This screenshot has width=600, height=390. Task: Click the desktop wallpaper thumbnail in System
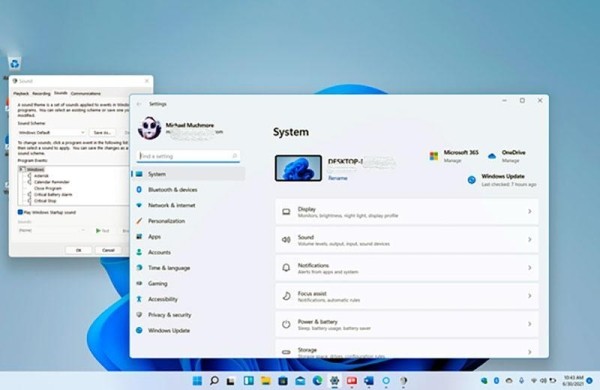point(298,168)
